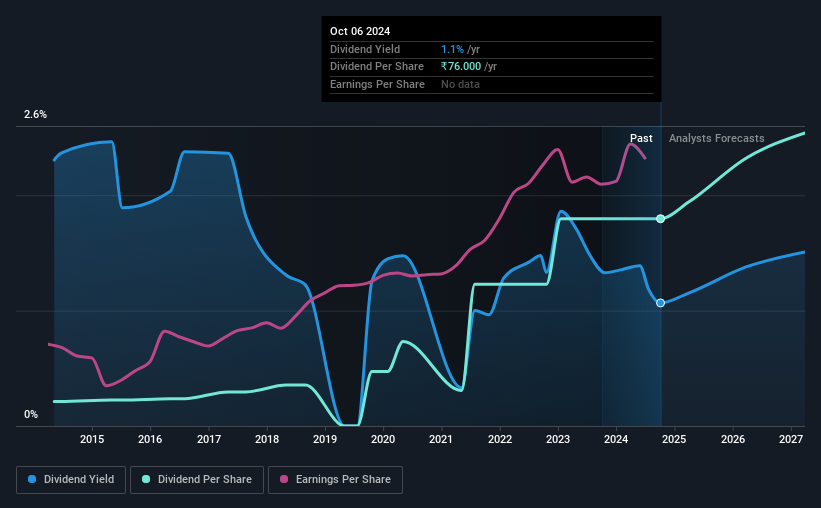Select the 2027 year axis label
Viewport: 821px width, 508px height.
tap(791, 439)
